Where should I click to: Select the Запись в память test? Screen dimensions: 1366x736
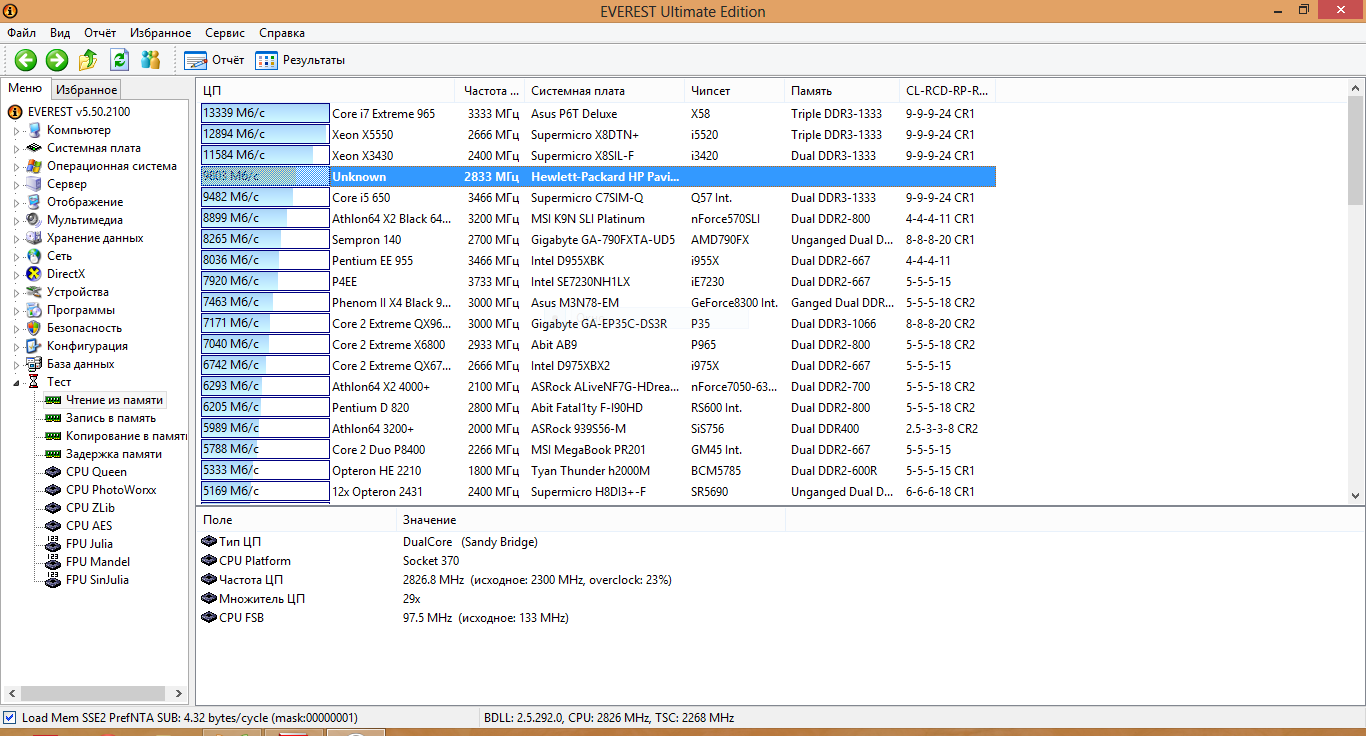(110, 418)
